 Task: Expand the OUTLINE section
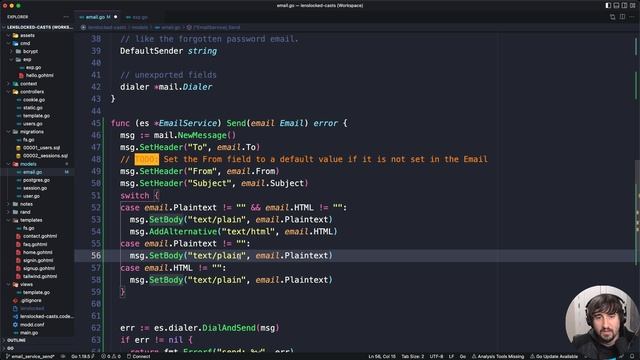[x=16, y=340]
